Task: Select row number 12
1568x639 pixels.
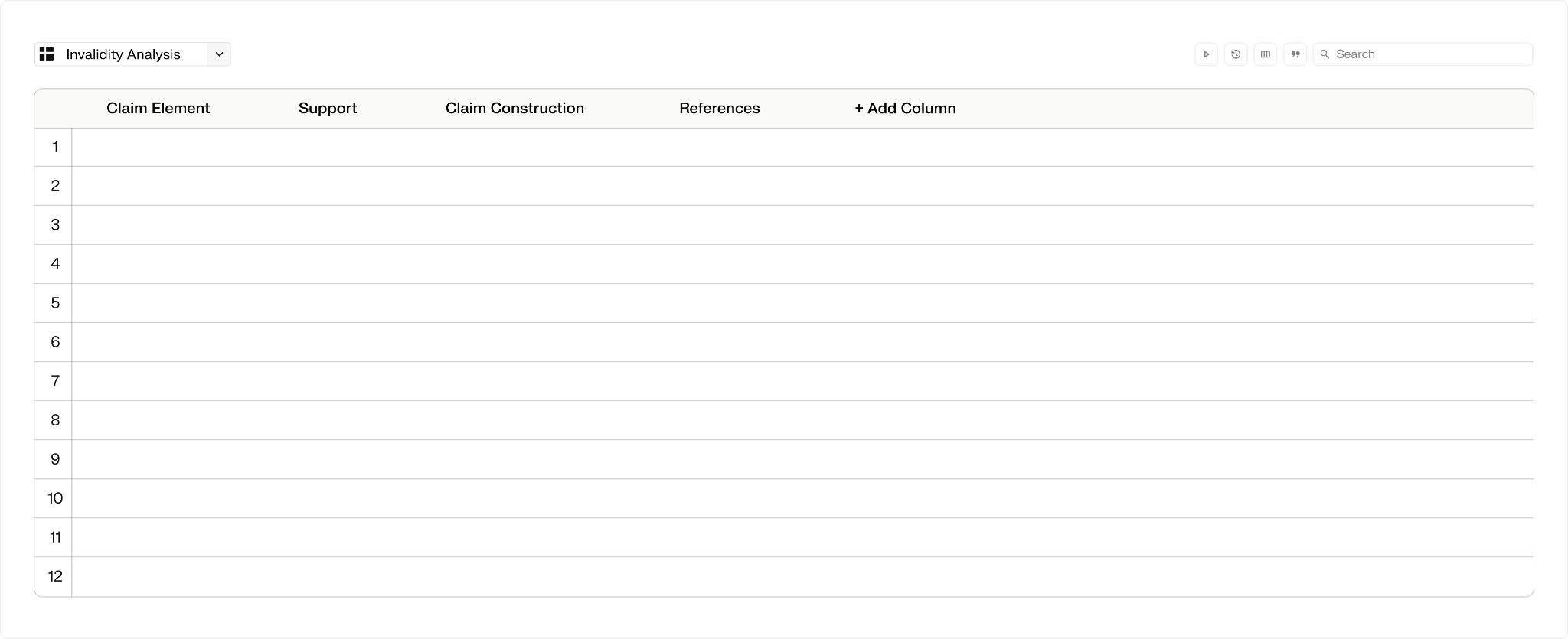Action: [54, 576]
